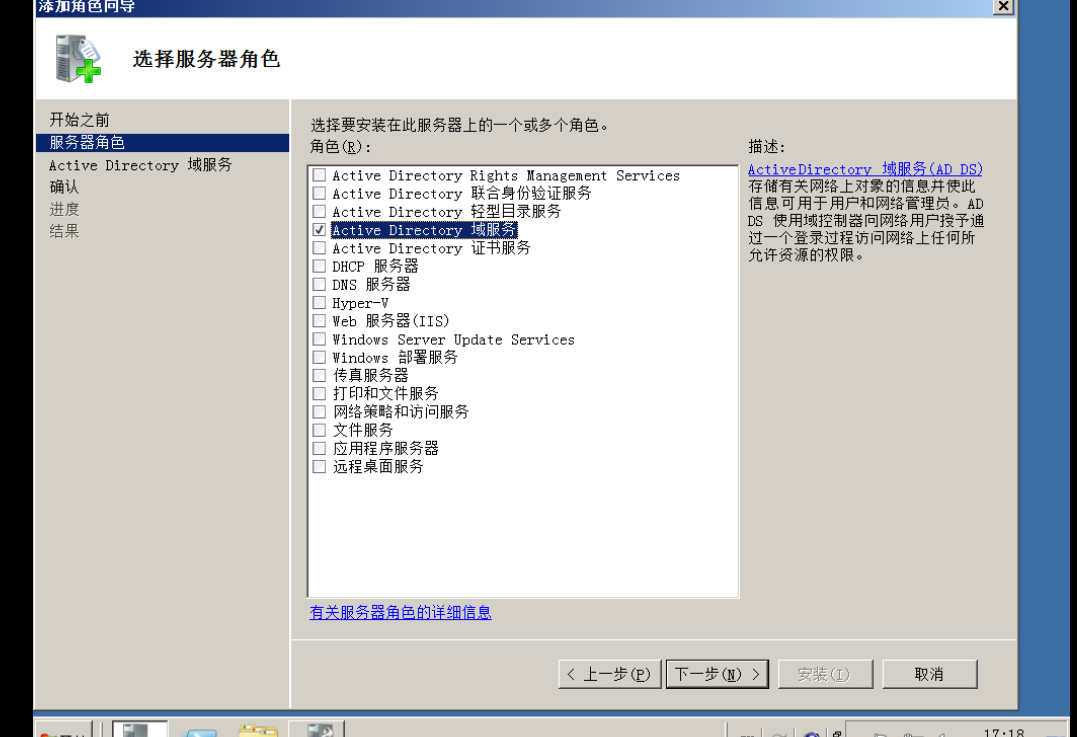Select the 网络策略和访问服务 role label
Image resolution: width=1077 pixels, height=737 pixels.
401,412
